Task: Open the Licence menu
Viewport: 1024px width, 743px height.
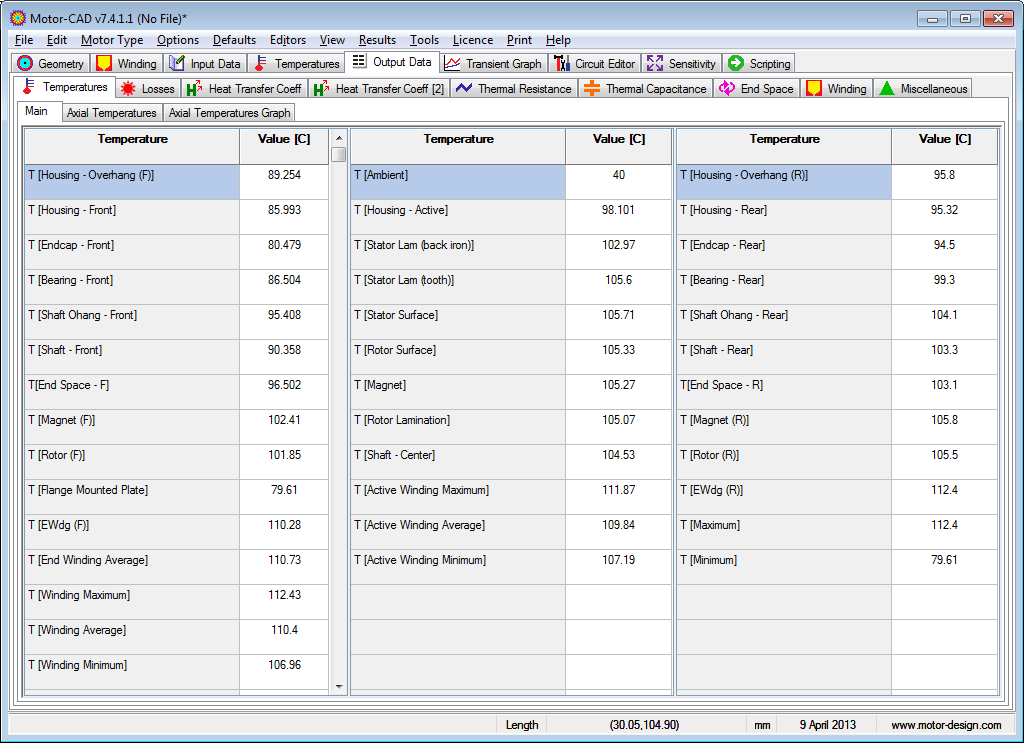Action: point(472,40)
